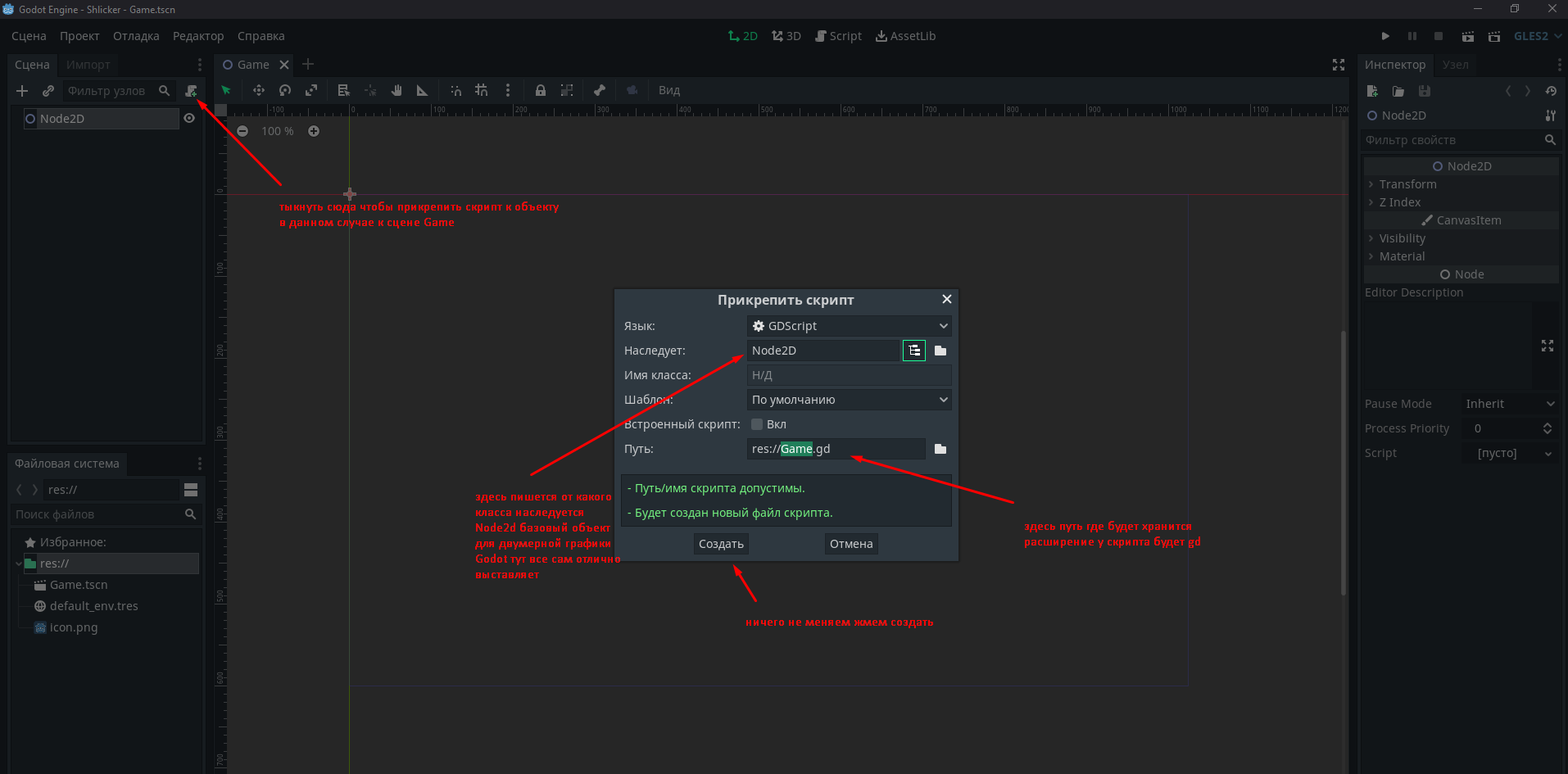The image size is (1568, 774).
Task: Toggle visibility of Node2D in scene tree
Action: [189, 119]
